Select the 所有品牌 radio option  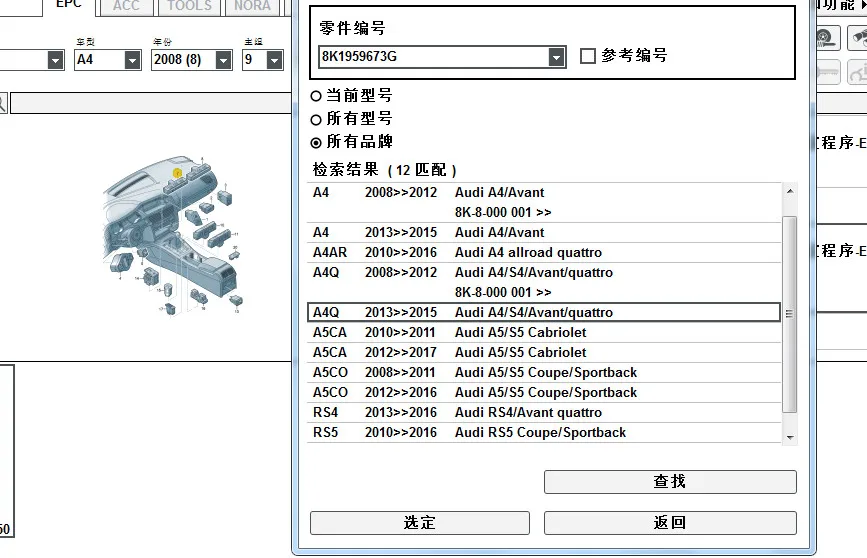pyautogui.click(x=316, y=143)
